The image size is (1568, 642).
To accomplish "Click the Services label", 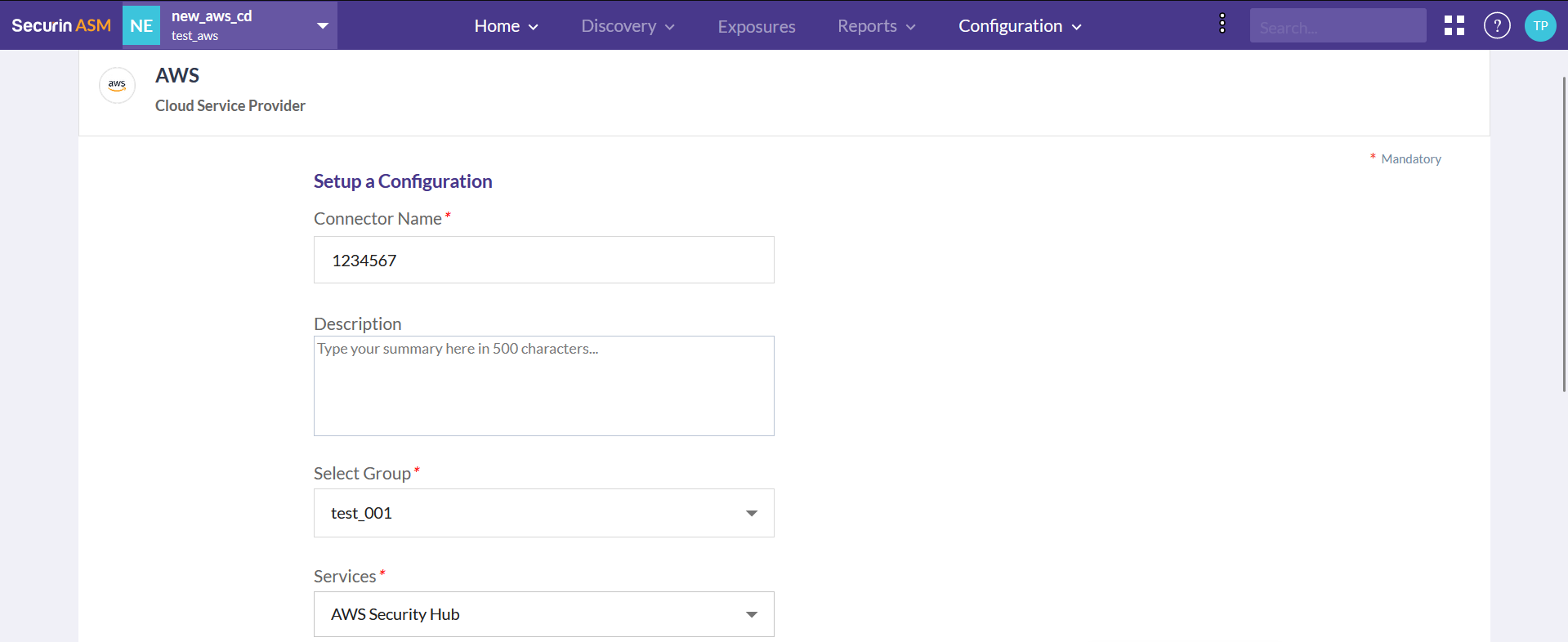I will [x=345, y=577].
